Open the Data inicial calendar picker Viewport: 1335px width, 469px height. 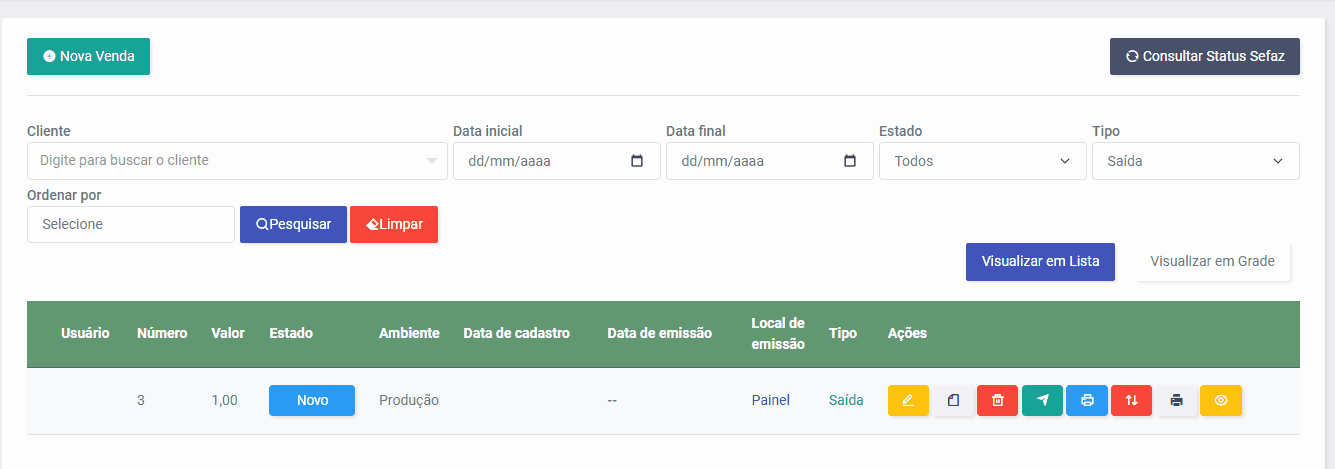pos(637,161)
